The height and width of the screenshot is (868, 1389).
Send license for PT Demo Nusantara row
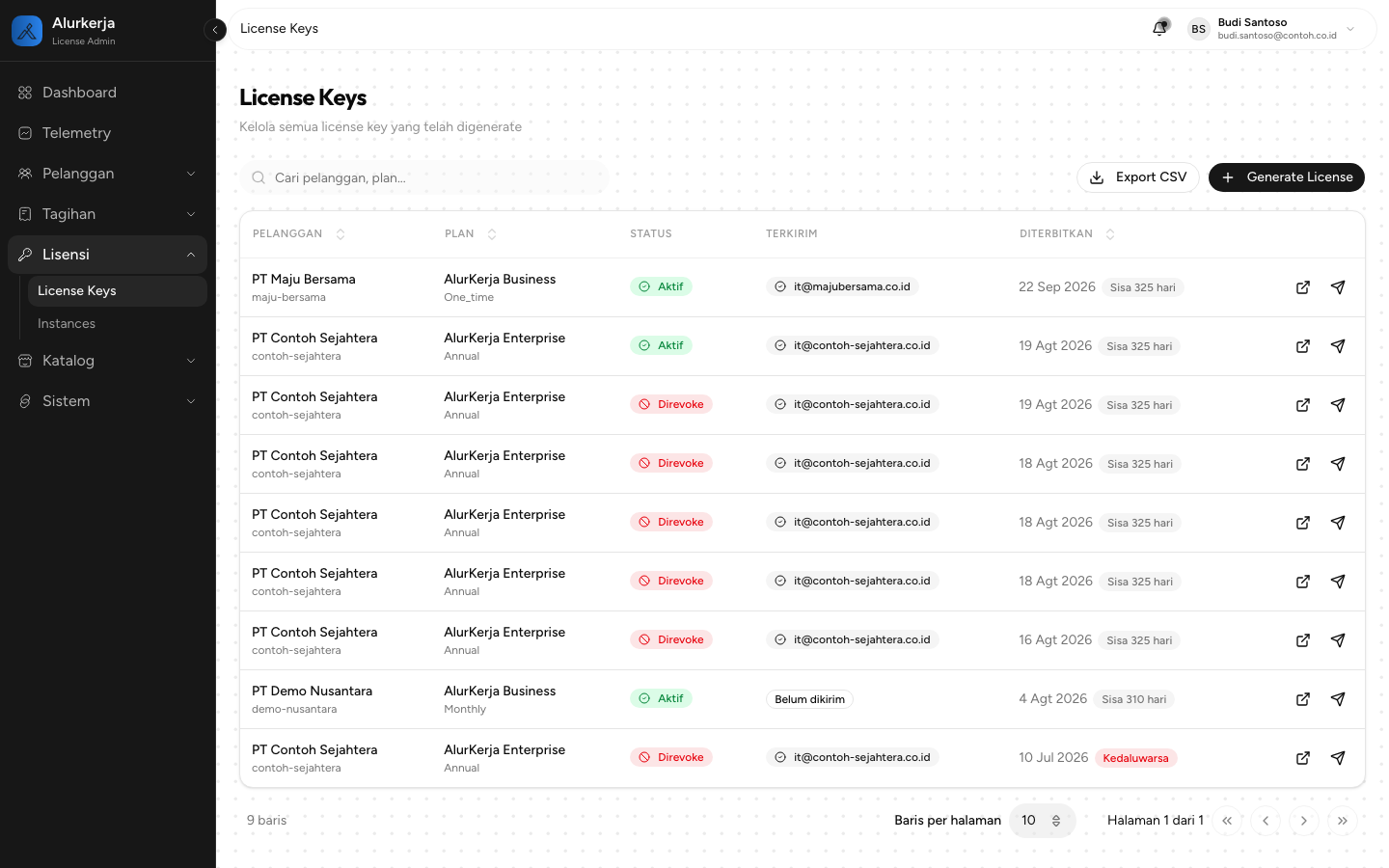click(x=1338, y=699)
